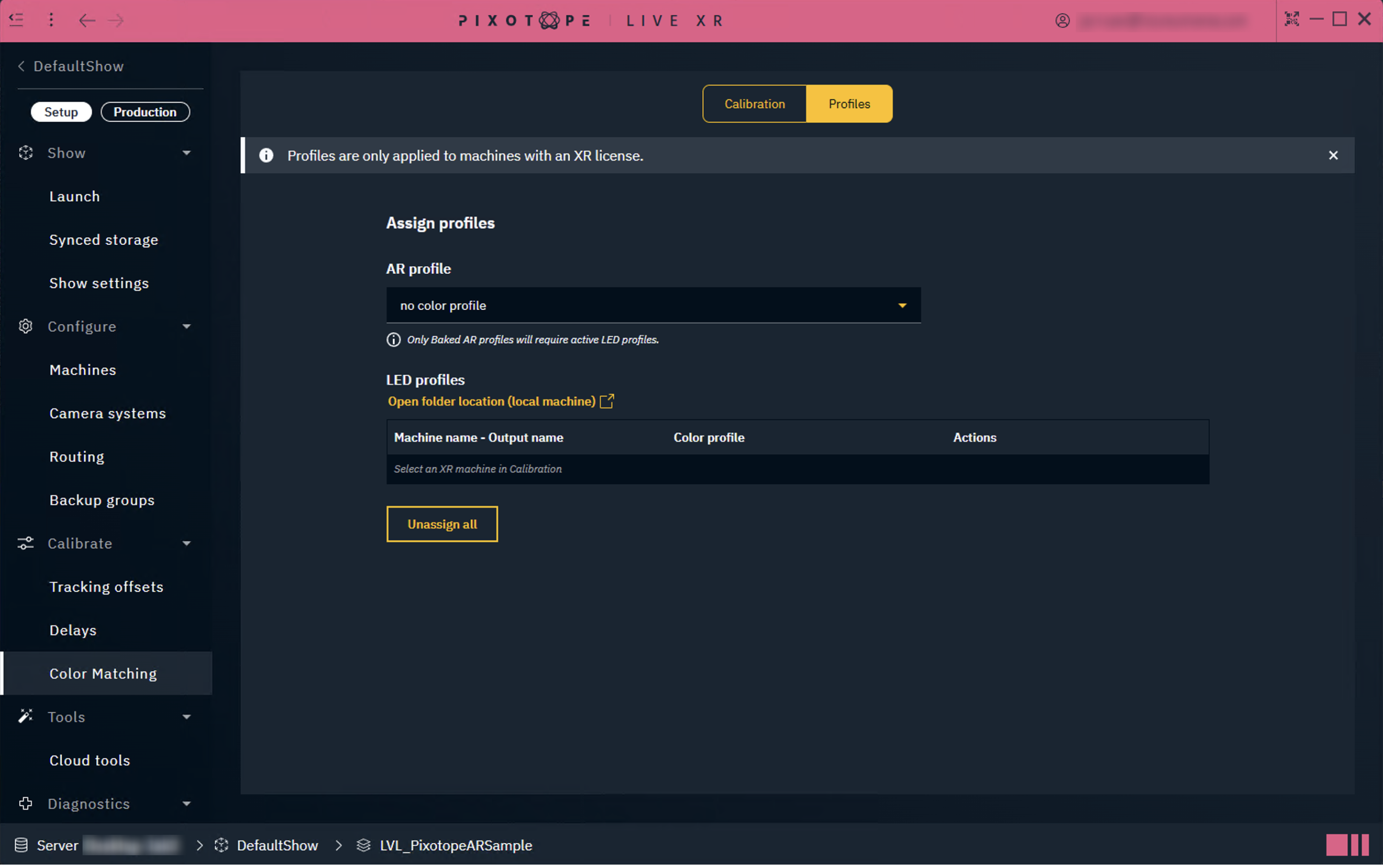Click the level layers icon in breadcrumb
Screen dimensions: 1383x868
coord(363,845)
